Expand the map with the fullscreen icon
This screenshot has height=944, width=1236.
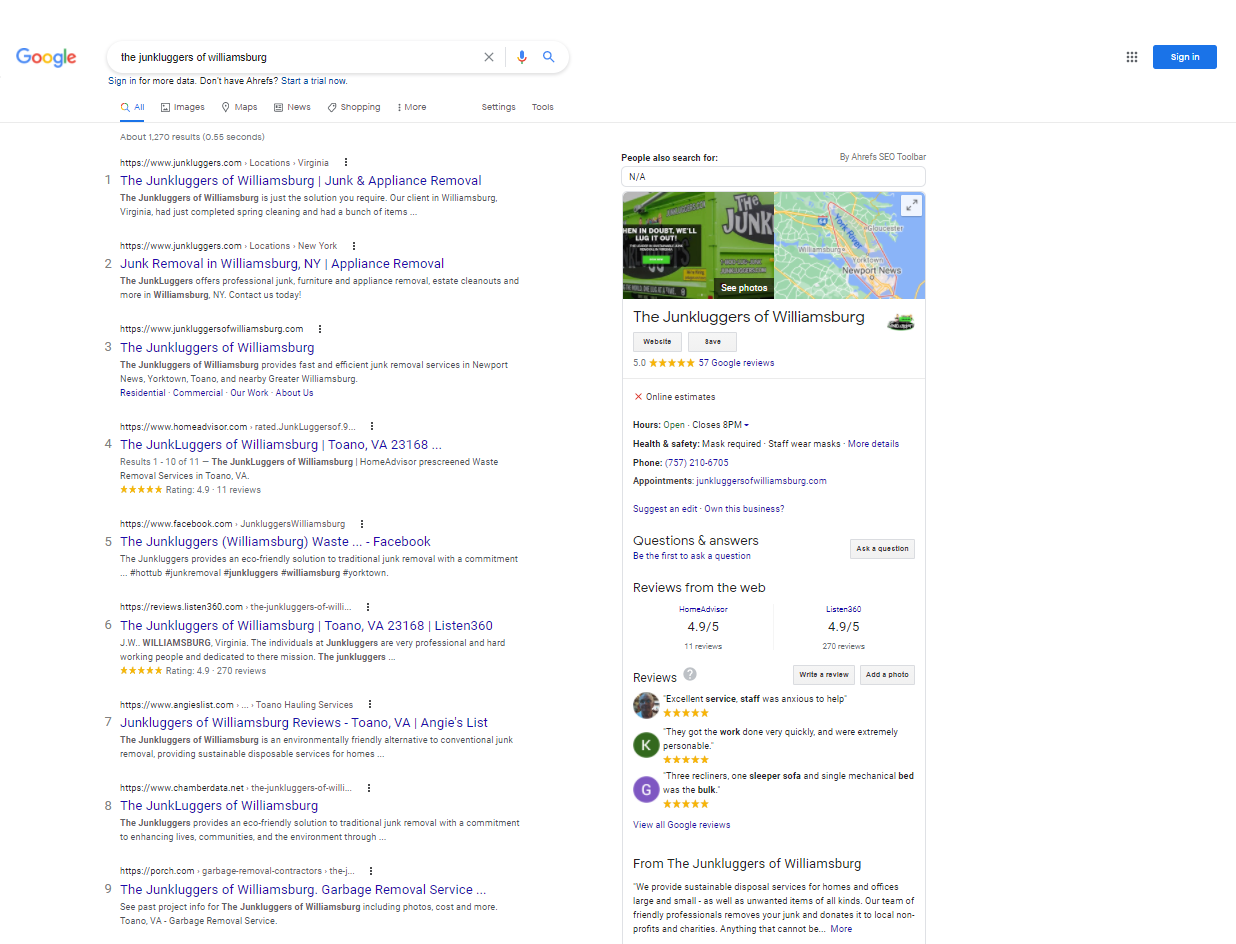[x=911, y=205]
